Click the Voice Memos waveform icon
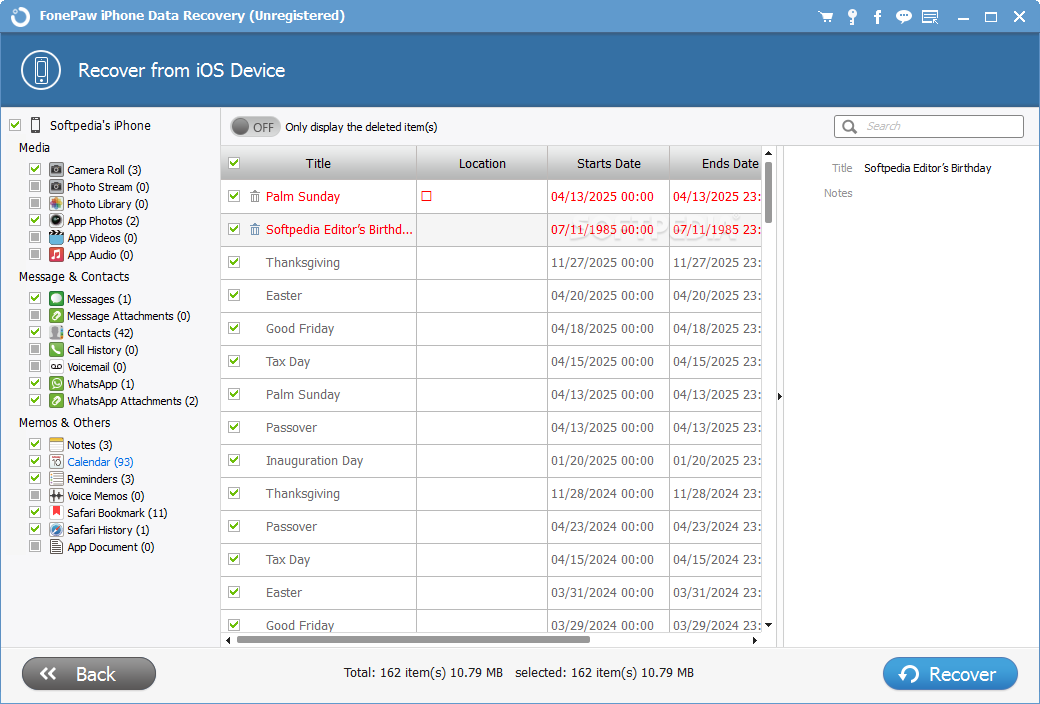The image size is (1040, 704). pyautogui.click(x=56, y=496)
